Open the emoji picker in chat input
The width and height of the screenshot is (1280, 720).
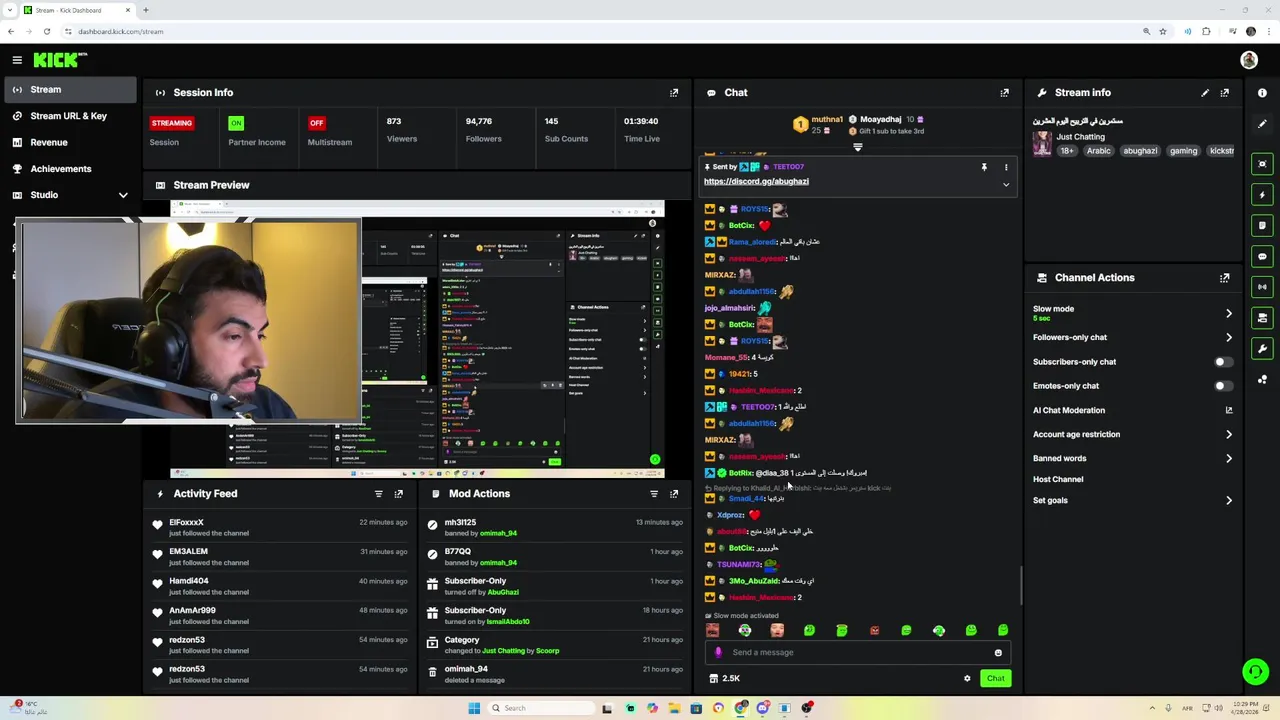(998, 653)
